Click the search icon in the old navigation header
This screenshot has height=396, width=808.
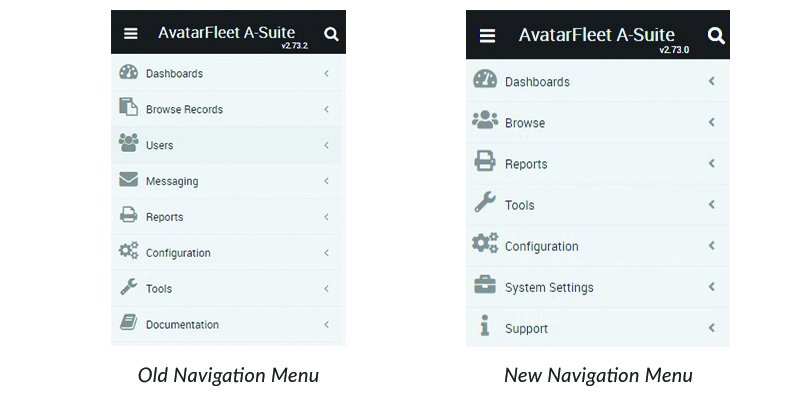click(331, 35)
